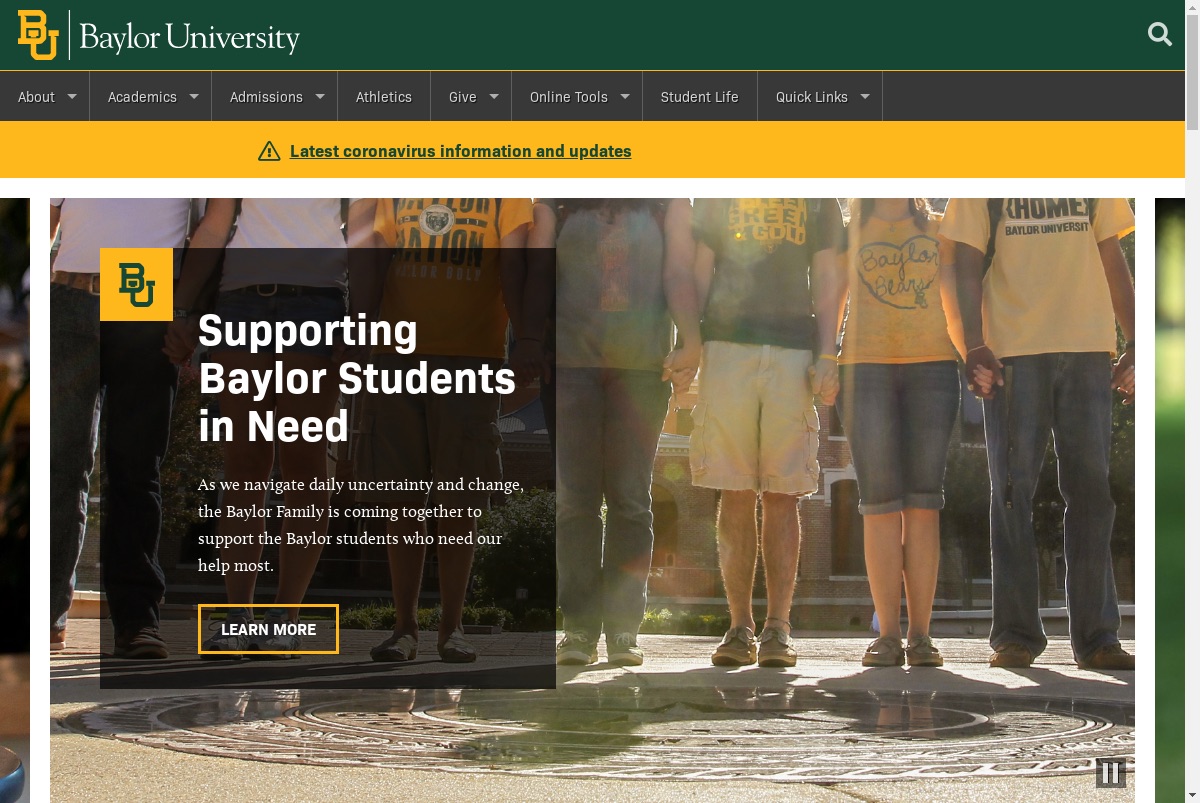Expand the About menu arrow

click(x=72, y=97)
